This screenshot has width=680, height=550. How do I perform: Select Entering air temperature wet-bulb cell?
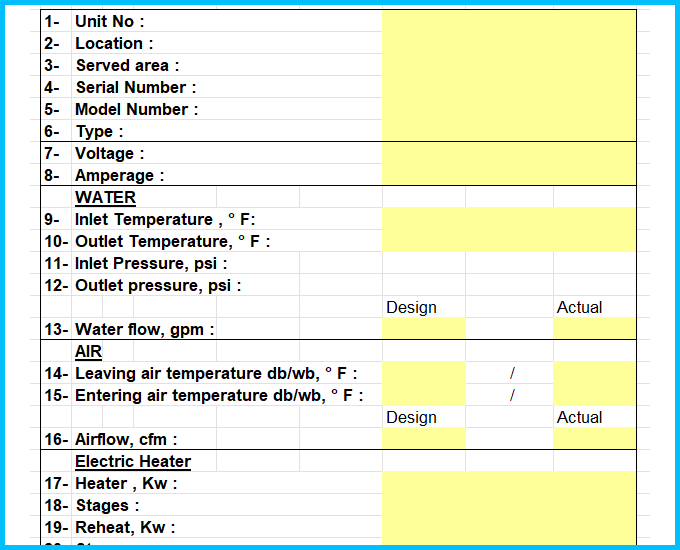[594, 395]
